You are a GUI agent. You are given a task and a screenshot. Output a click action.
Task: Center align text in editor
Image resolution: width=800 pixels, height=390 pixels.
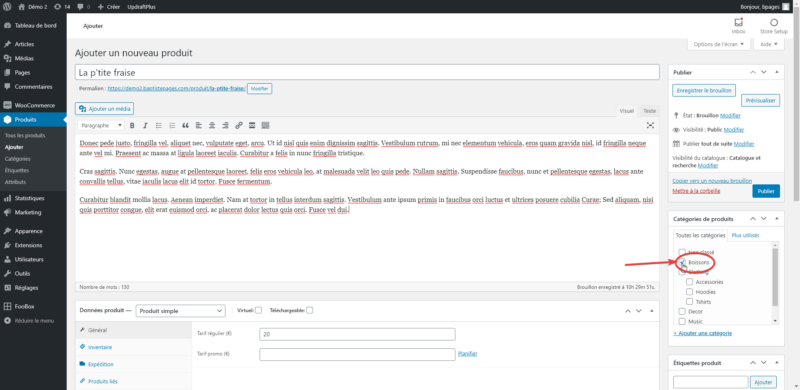(212, 126)
